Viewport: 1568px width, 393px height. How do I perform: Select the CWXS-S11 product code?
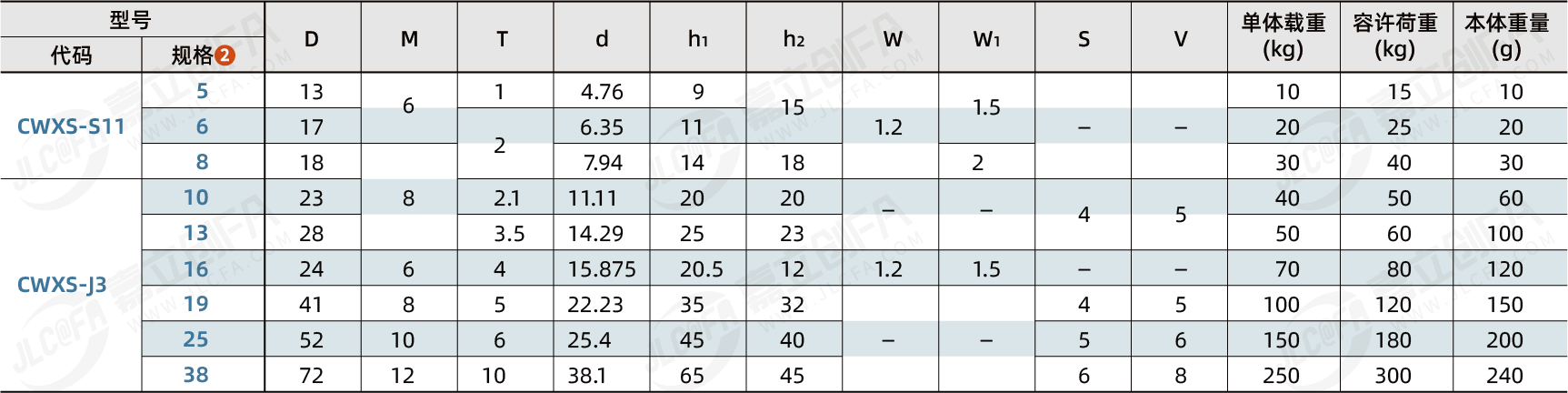pos(71,126)
